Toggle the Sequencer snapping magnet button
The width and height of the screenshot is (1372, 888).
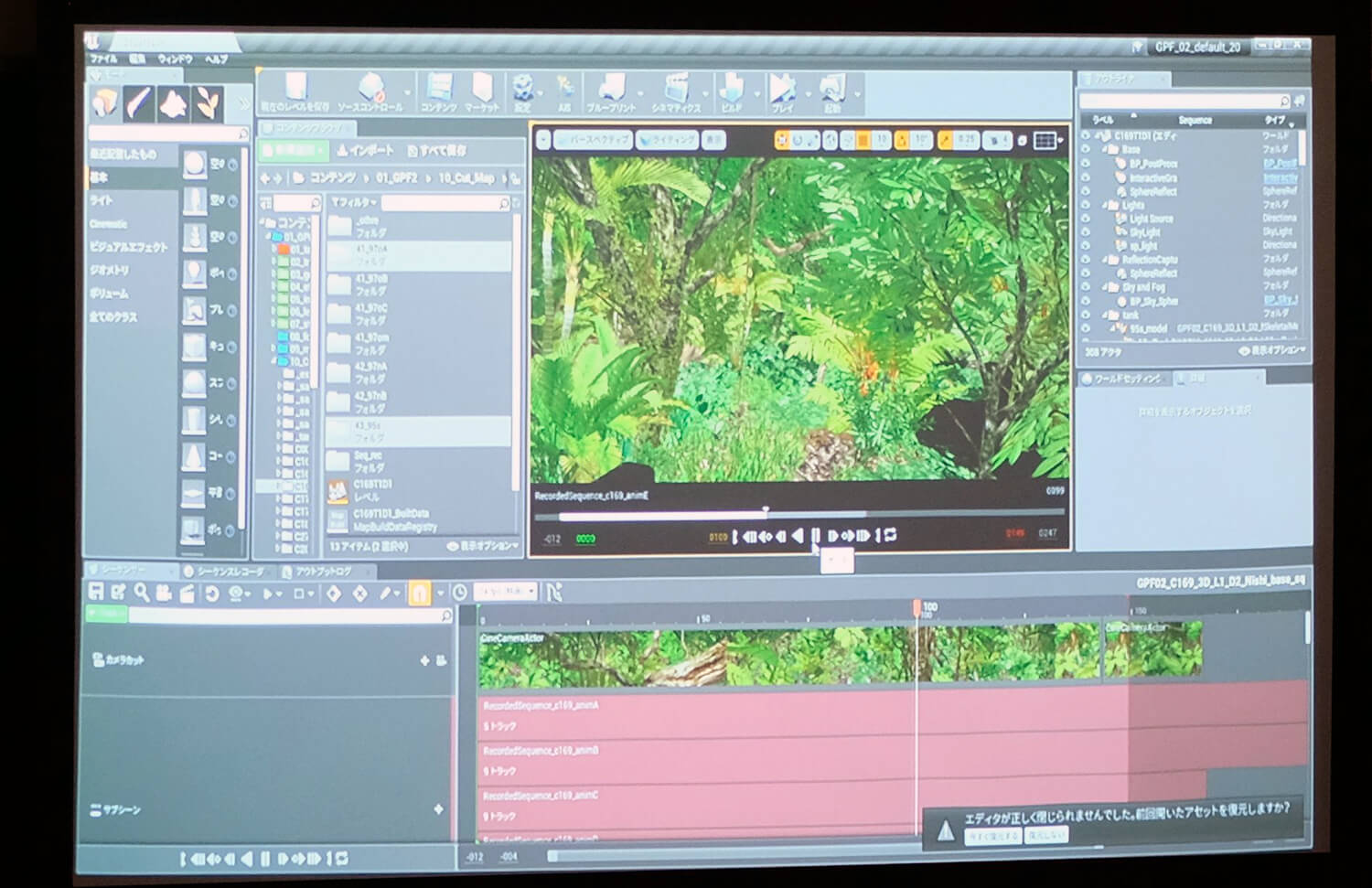(x=418, y=594)
